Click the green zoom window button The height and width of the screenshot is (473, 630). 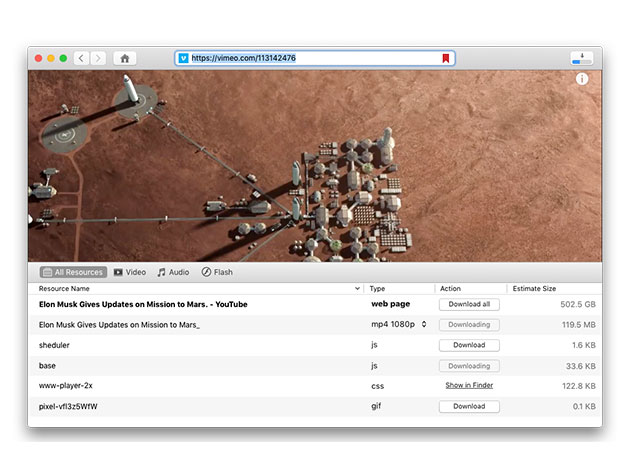pos(63,58)
